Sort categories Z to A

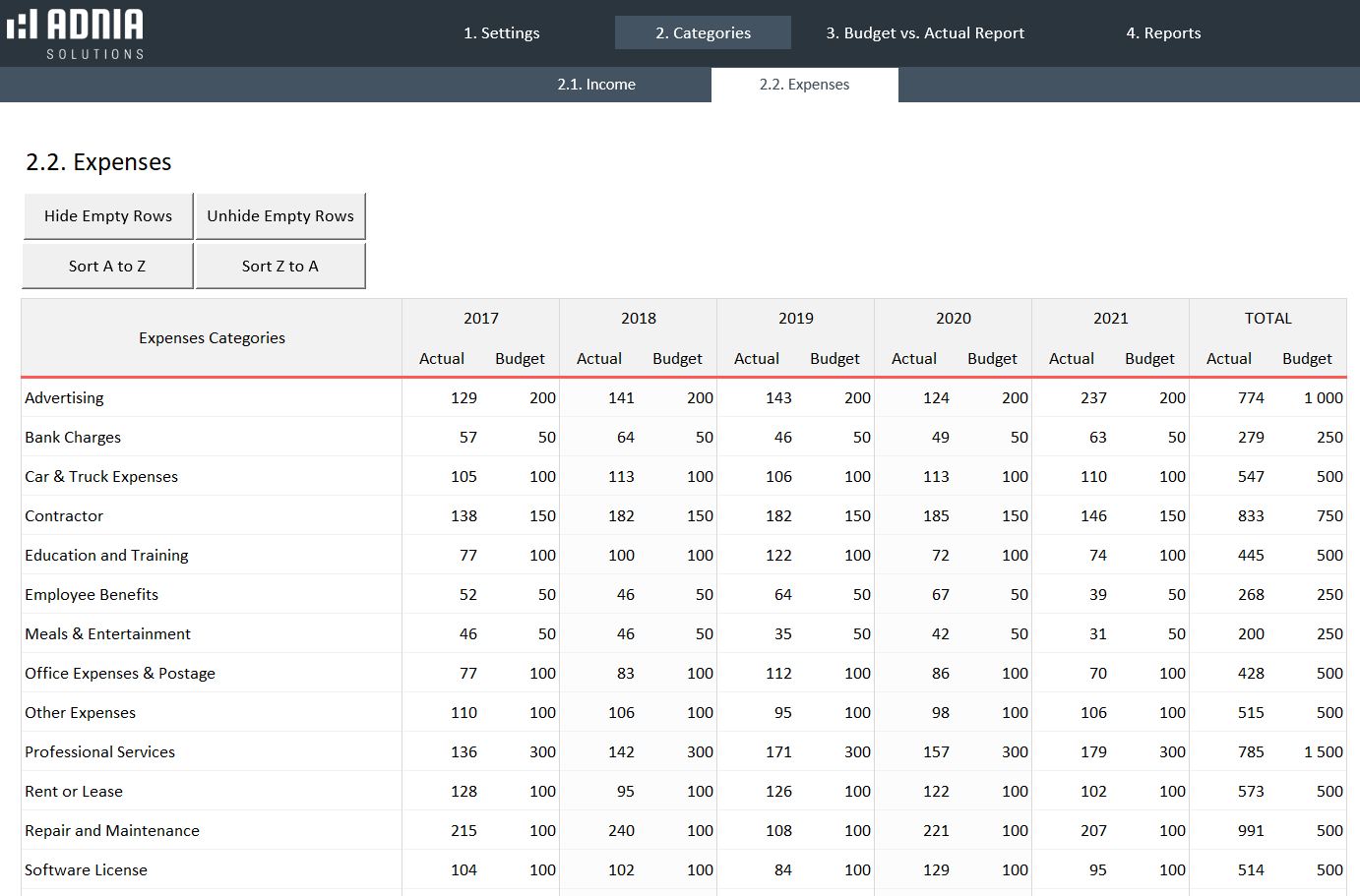pos(280,265)
